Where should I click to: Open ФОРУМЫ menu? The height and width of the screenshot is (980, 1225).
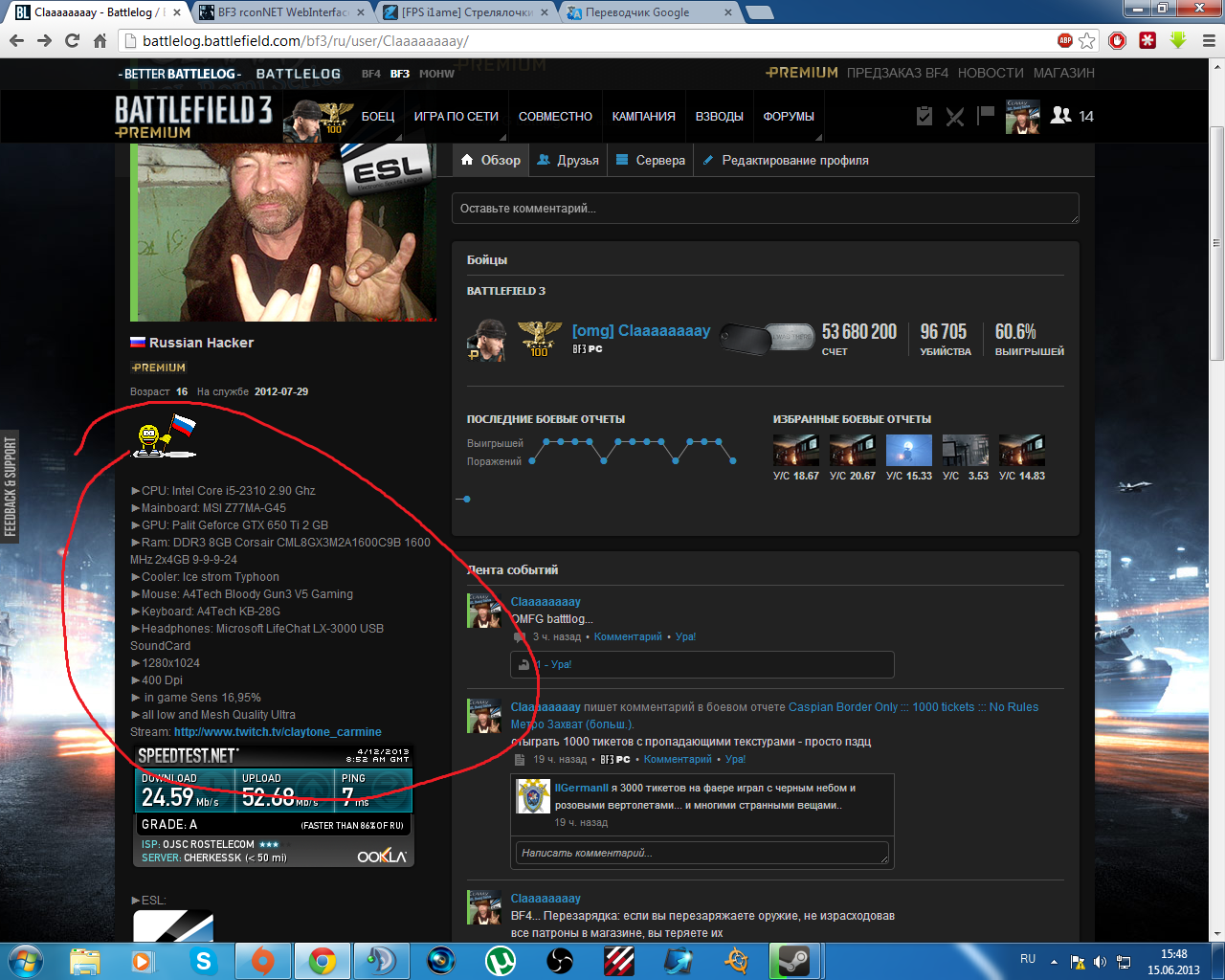[x=789, y=117]
